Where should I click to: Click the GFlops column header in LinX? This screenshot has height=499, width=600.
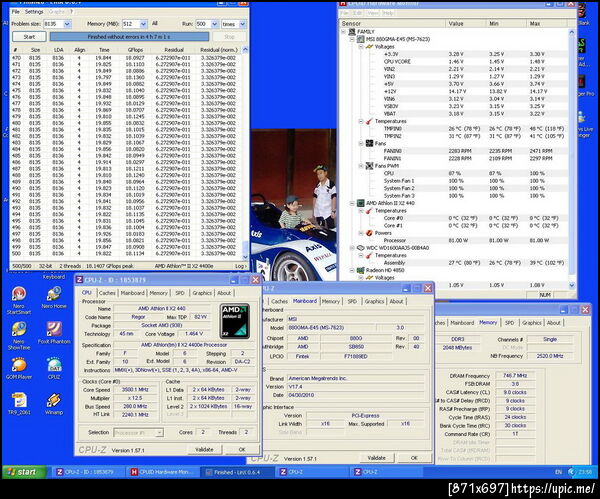click(135, 50)
